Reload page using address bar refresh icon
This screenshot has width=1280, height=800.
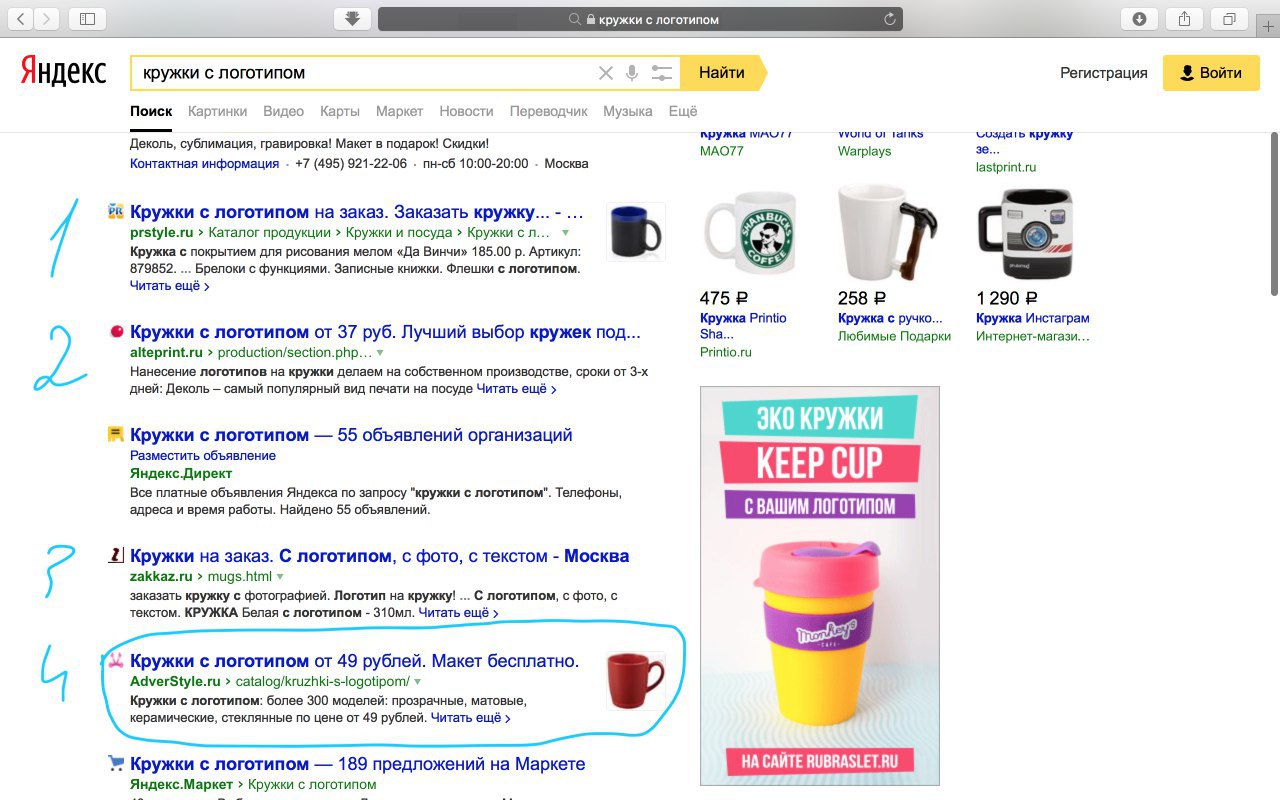click(890, 19)
